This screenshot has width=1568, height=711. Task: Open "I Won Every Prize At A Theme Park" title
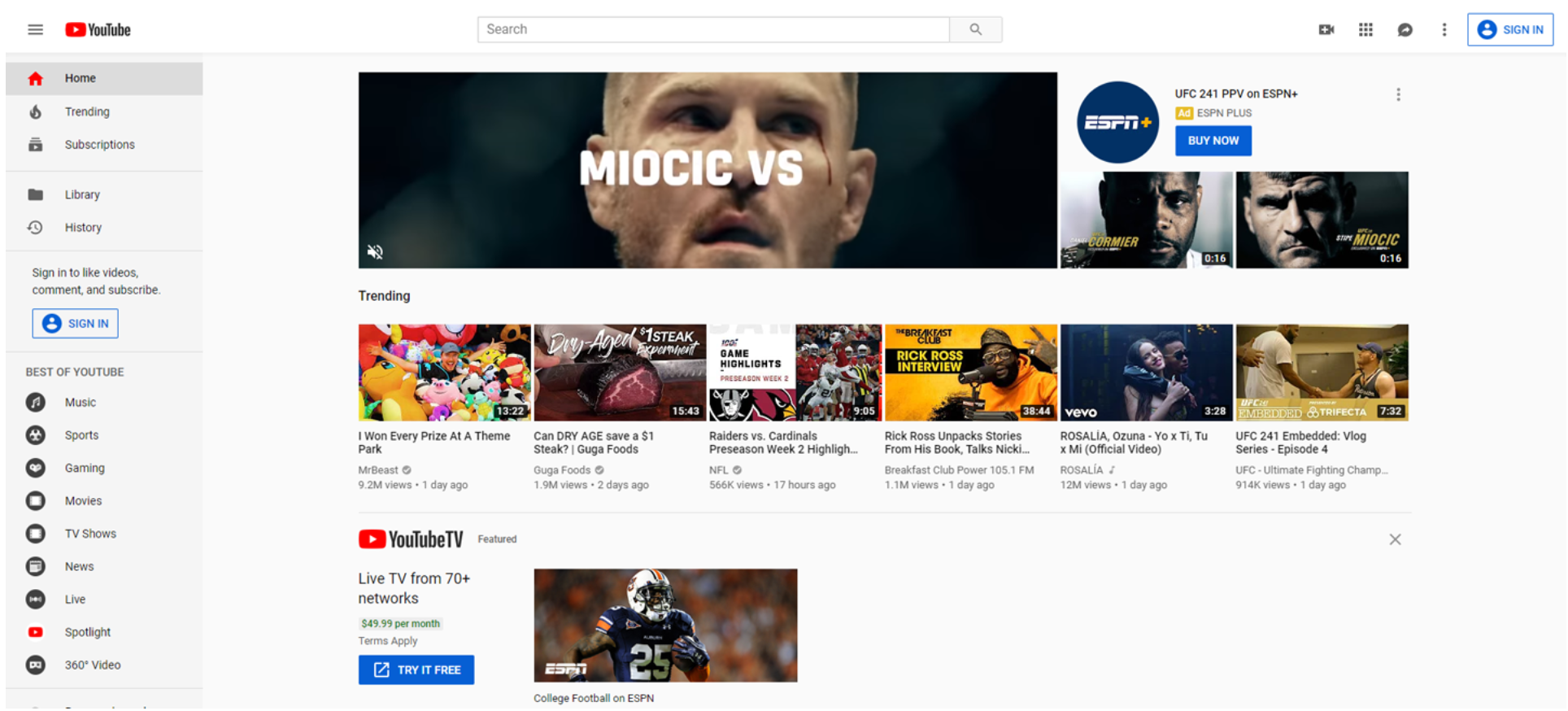[434, 443]
